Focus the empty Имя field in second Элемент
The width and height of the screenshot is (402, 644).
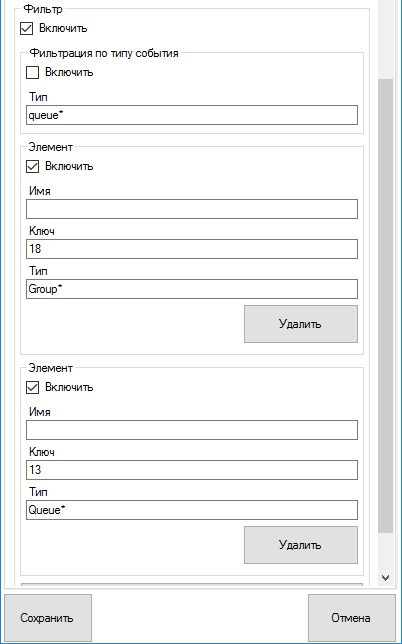coord(192,430)
